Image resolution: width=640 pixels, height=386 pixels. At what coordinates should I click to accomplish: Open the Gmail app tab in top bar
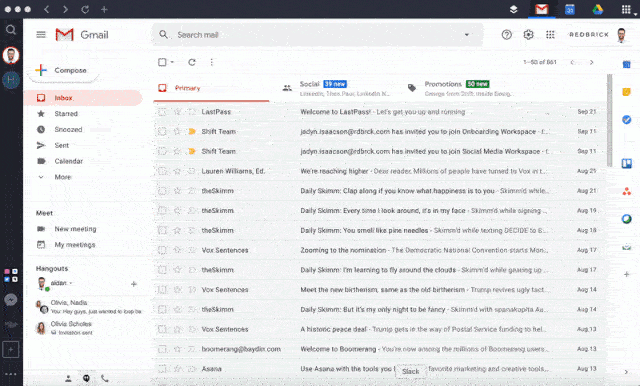click(x=541, y=9)
